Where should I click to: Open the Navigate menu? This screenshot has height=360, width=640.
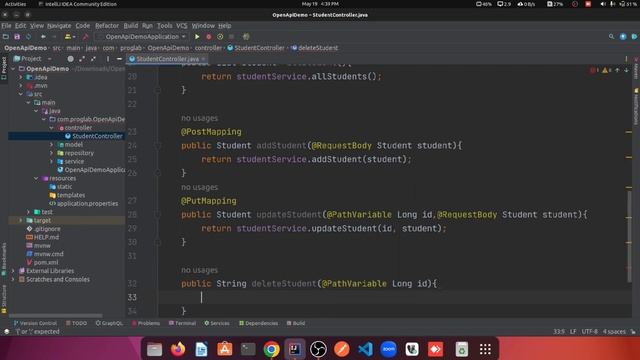pyautogui.click(x=59, y=26)
